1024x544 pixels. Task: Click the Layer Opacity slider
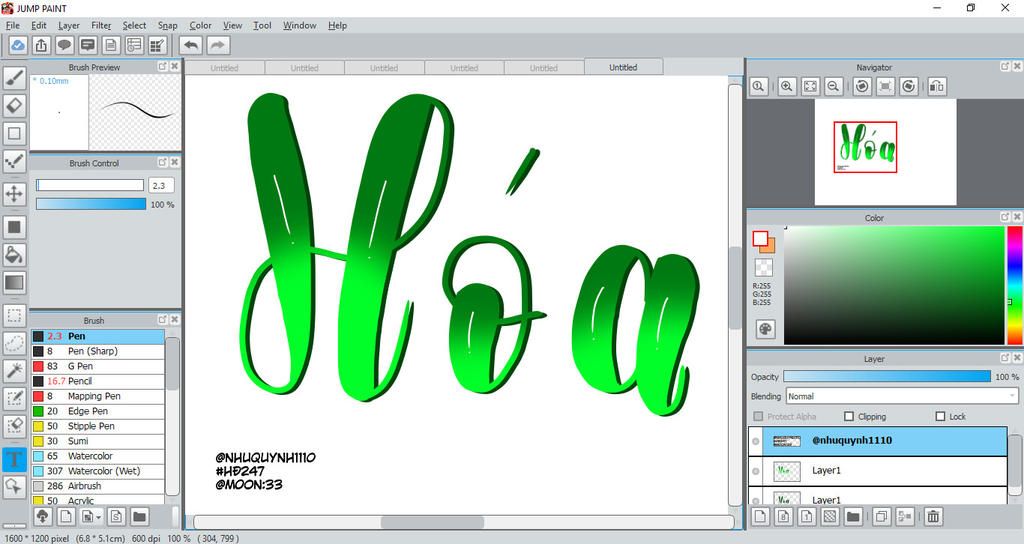coord(887,377)
